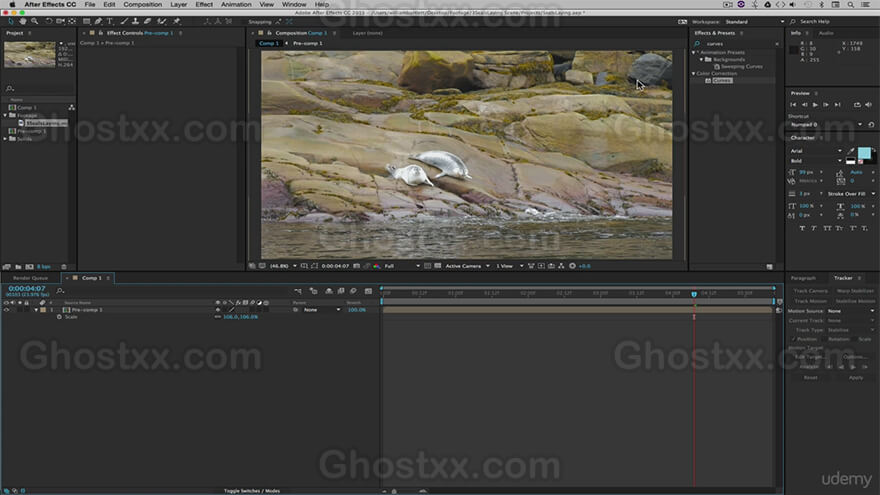
Task: Open the layer Parent None dropdown
Action: click(322, 310)
